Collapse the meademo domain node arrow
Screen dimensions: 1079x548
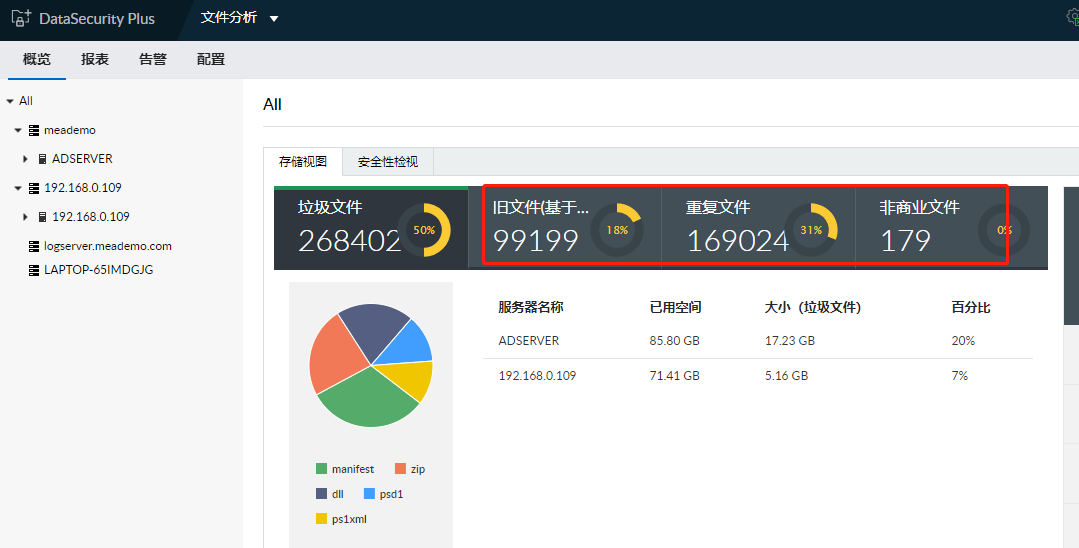(x=19, y=130)
